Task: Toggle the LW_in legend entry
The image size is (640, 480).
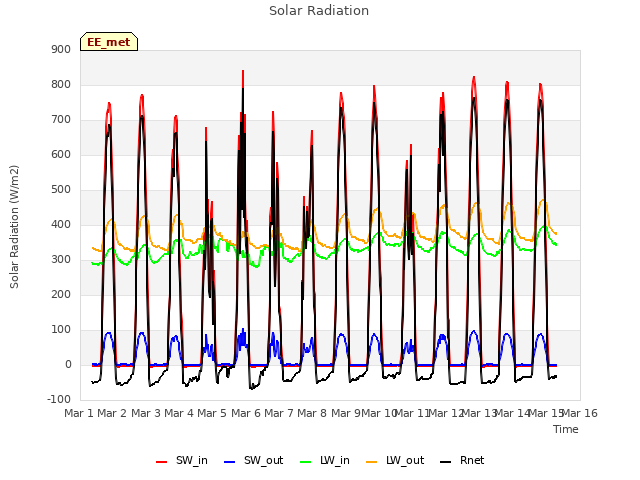Action: [x=325, y=460]
